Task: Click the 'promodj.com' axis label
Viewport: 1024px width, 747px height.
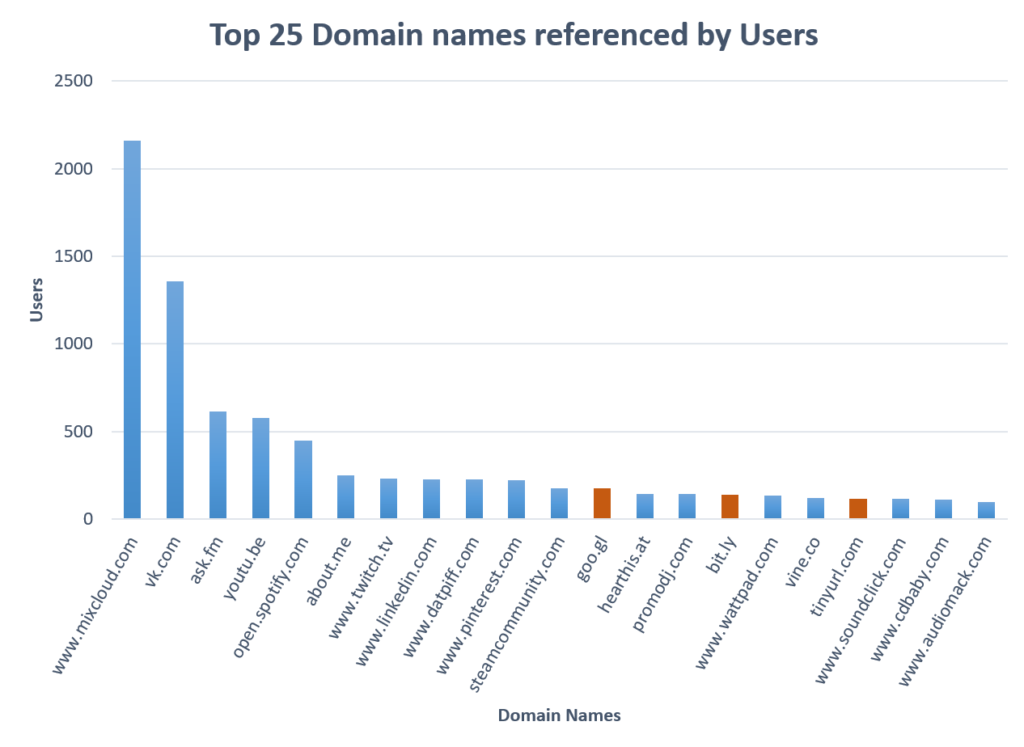Action: 662,584
